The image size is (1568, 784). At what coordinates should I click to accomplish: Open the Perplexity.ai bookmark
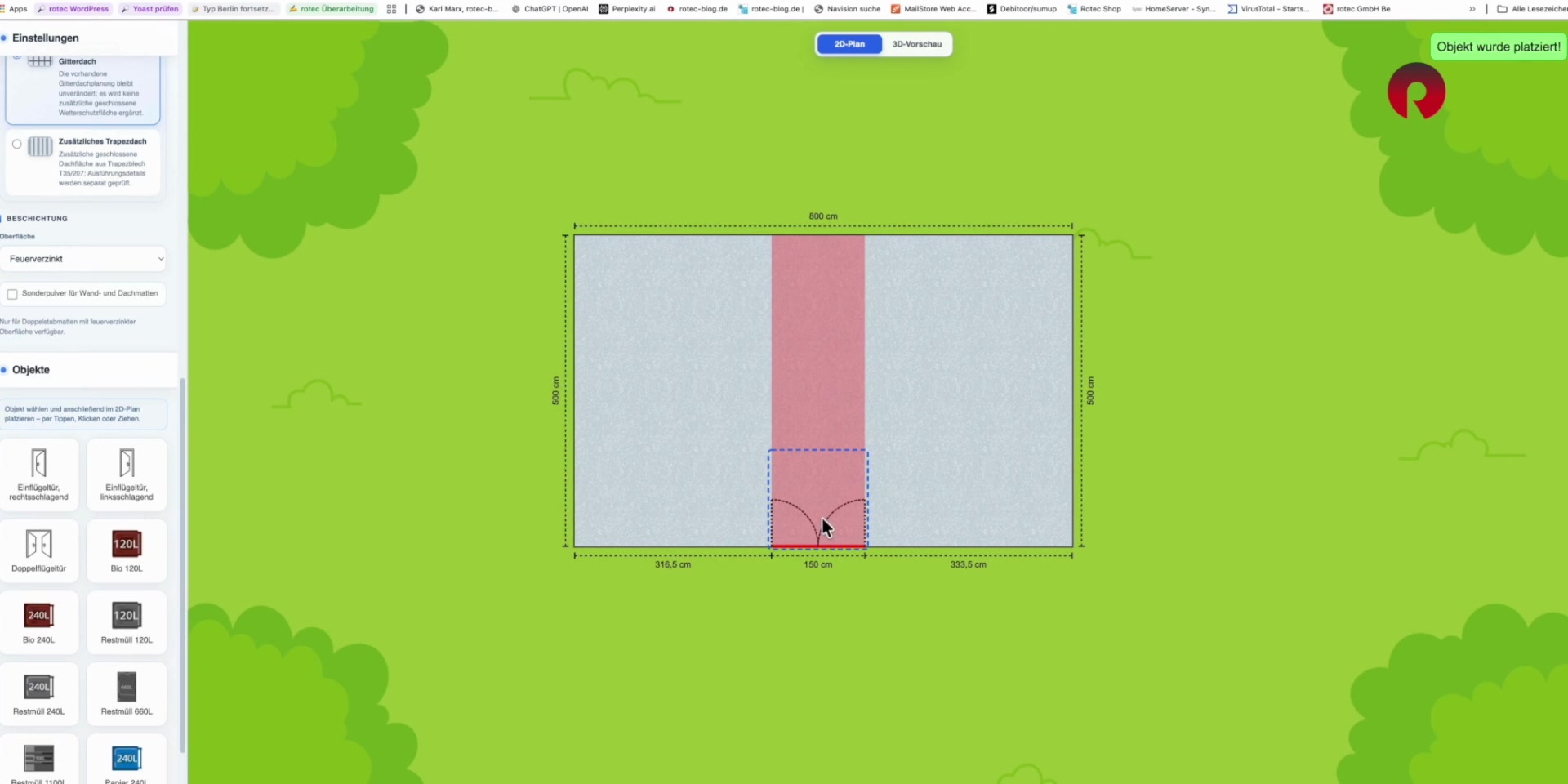[x=626, y=9]
